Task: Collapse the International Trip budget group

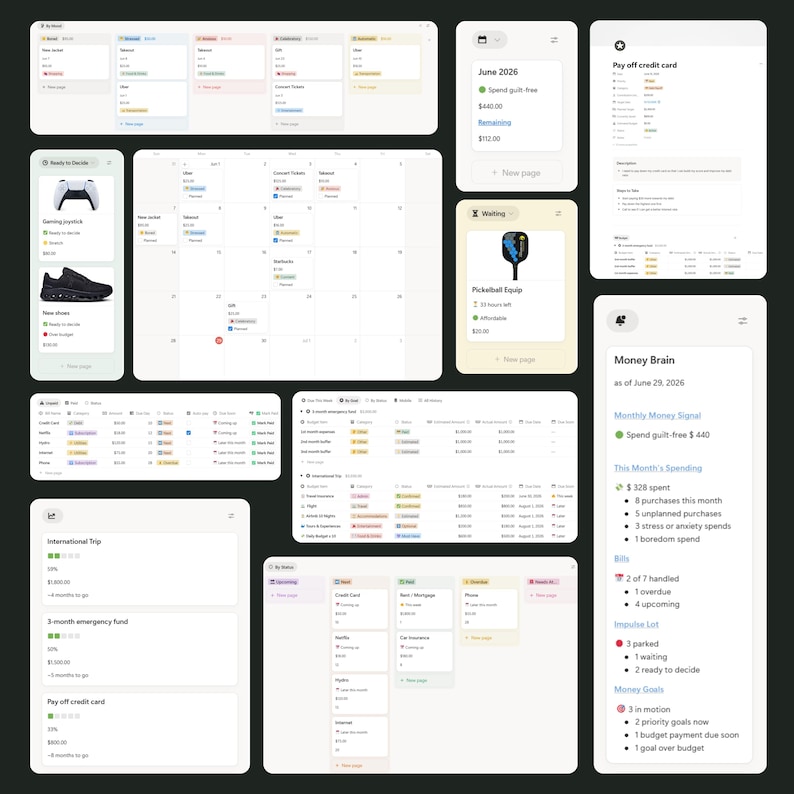Action: [x=302, y=476]
